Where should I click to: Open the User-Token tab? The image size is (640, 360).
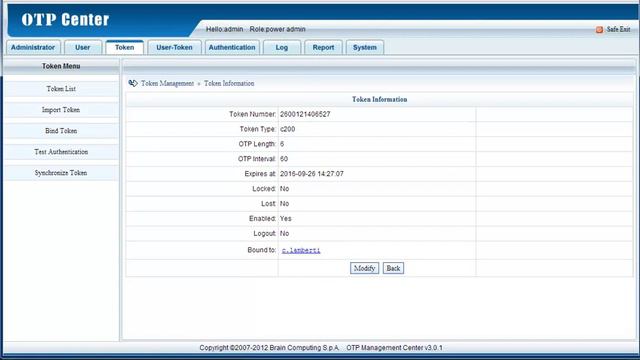174,47
